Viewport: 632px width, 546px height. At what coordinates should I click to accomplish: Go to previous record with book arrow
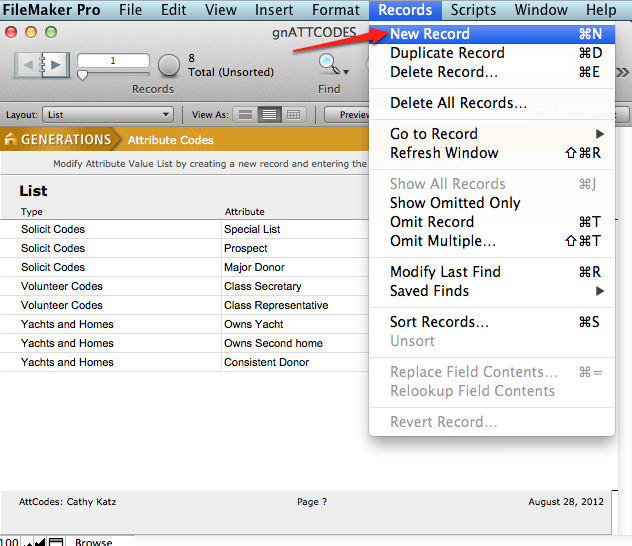point(28,64)
